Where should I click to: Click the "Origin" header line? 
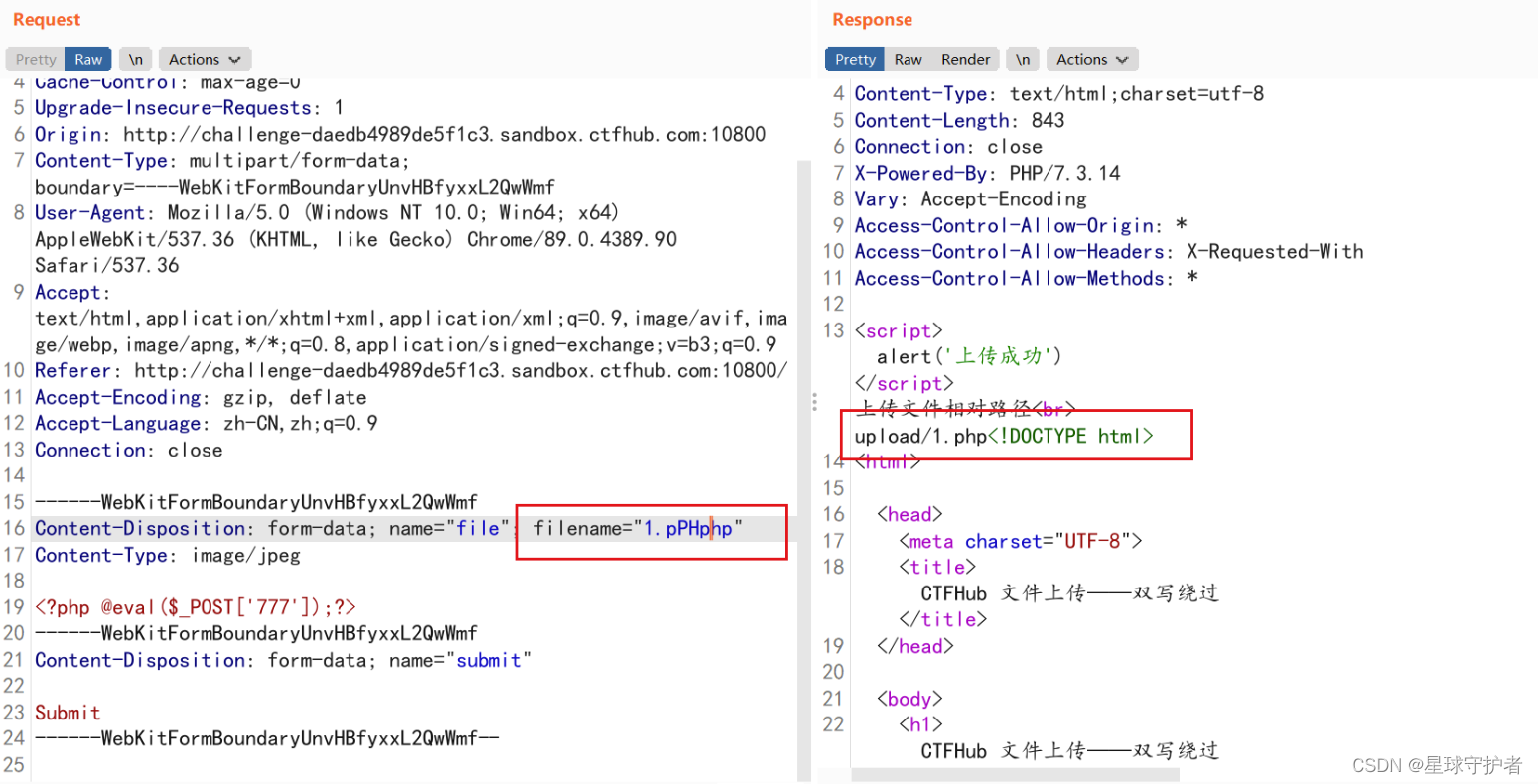coord(400,134)
